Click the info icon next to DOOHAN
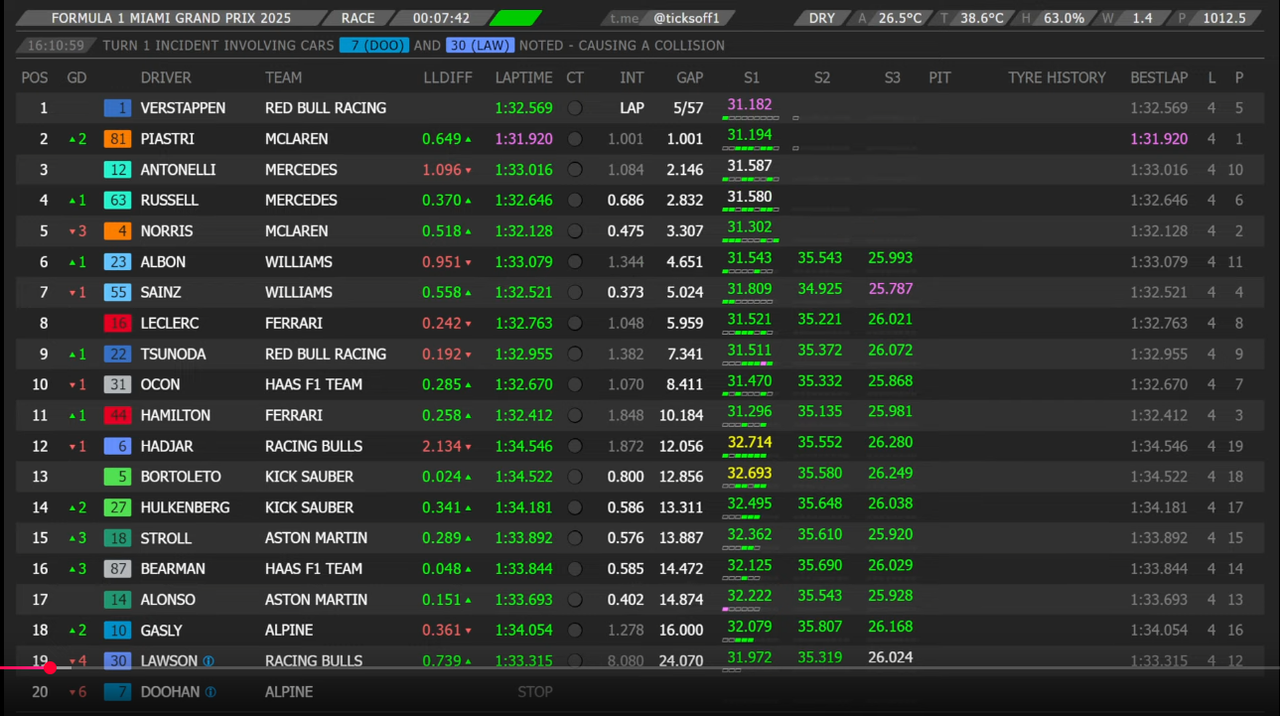 211,692
